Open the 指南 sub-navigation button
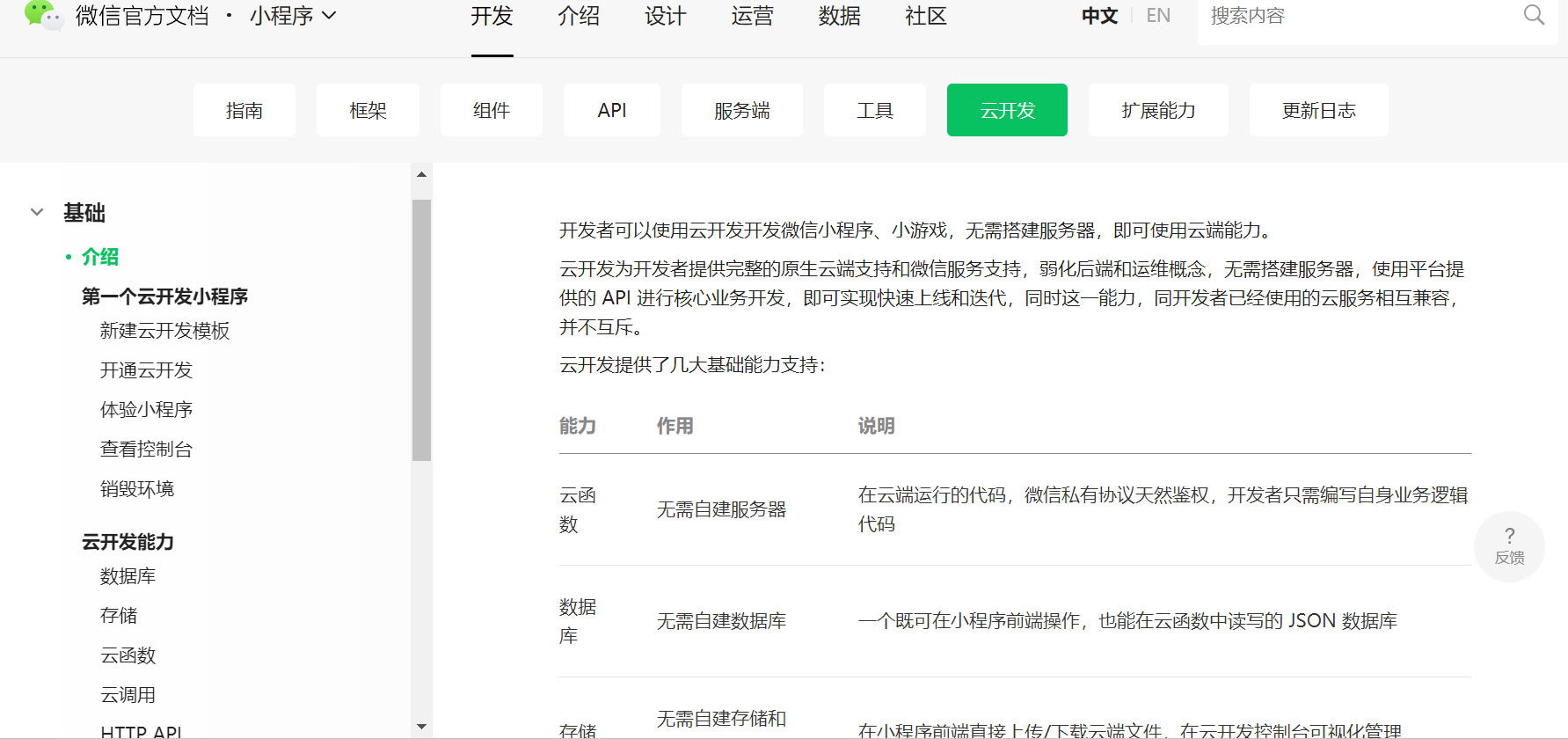The image size is (1568, 739). [x=244, y=110]
